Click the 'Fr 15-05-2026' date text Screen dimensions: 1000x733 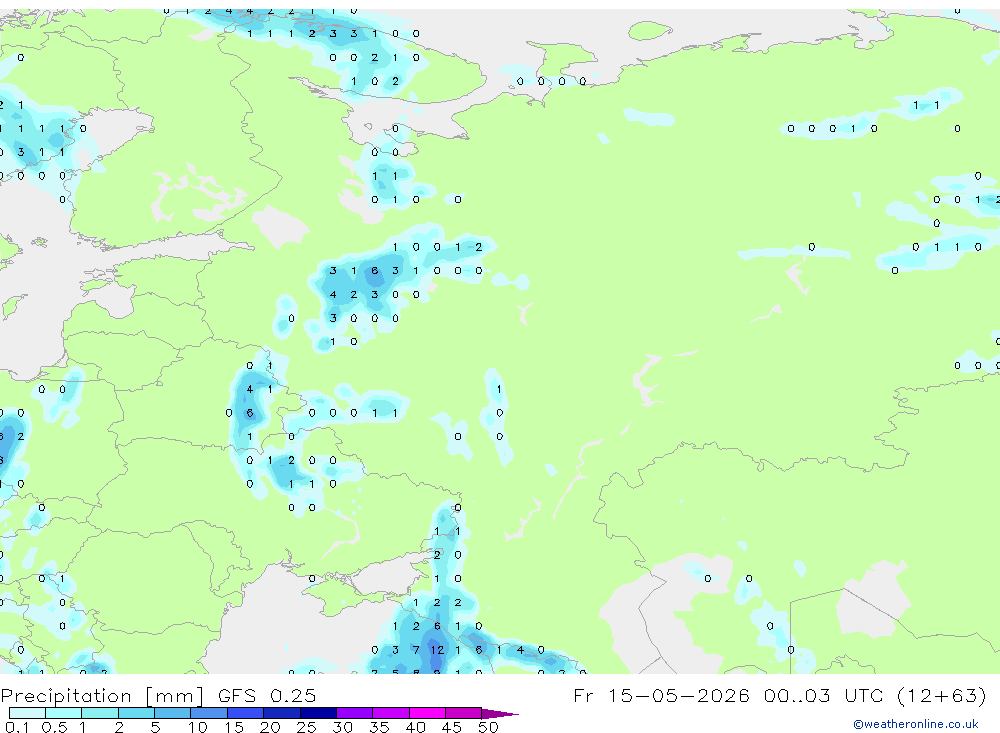(661, 695)
